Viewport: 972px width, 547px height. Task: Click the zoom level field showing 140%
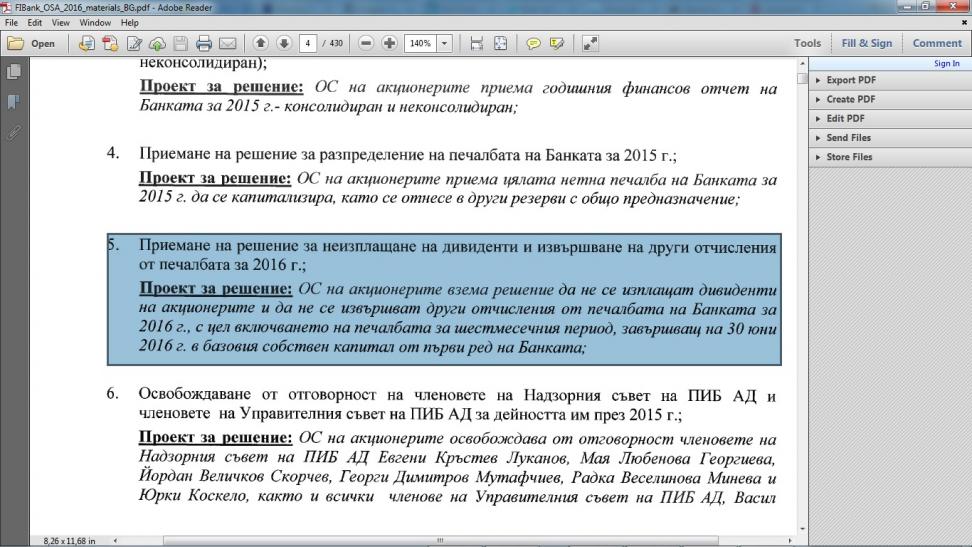click(421, 43)
